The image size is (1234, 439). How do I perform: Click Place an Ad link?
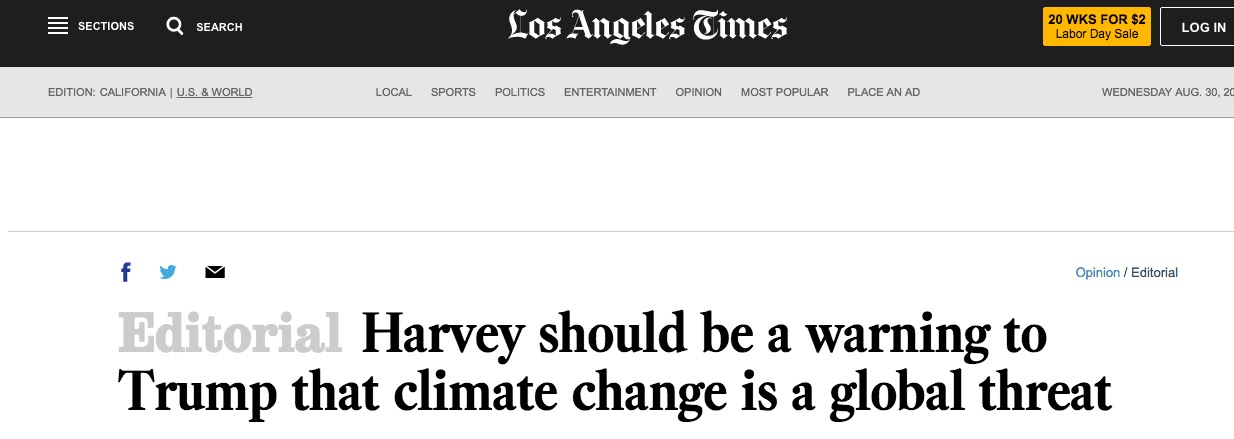pyautogui.click(x=883, y=92)
